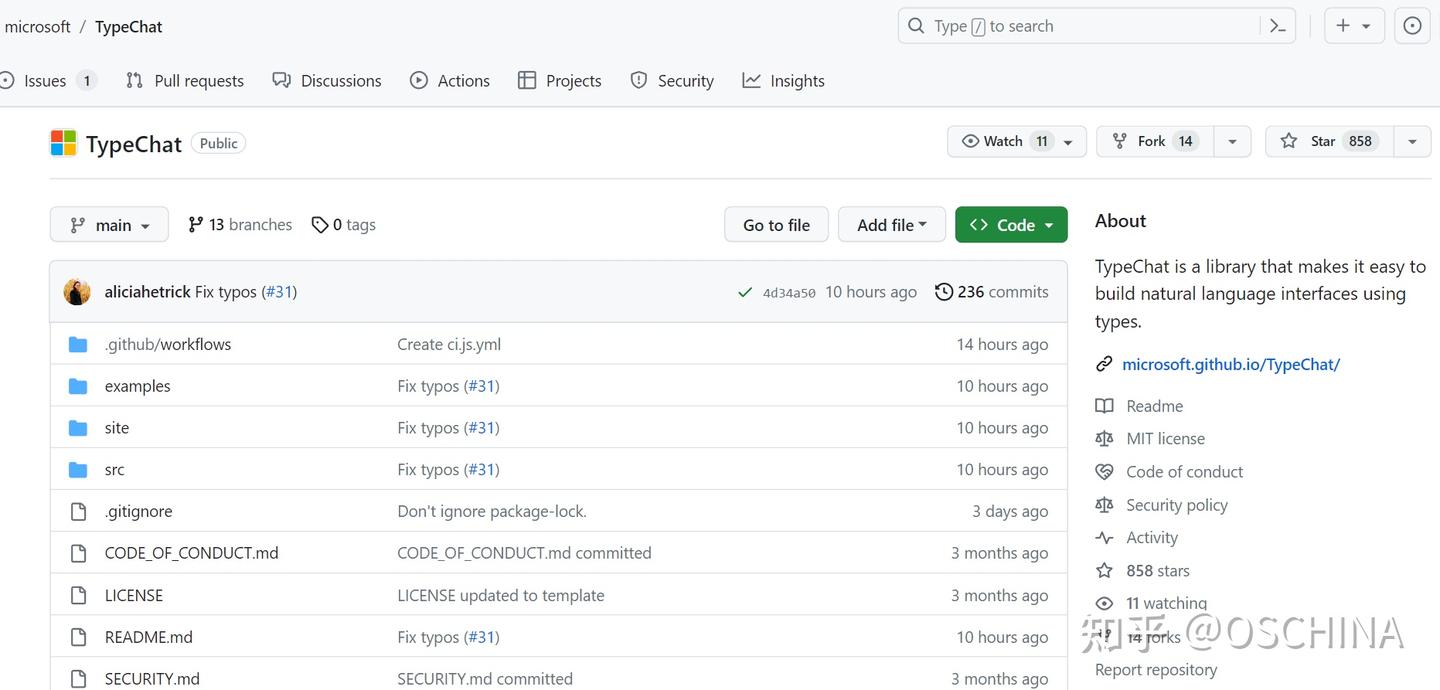Switch to the Pull requests tab
The height and width of the screenshot is (690, 1440).
(185, 81)
